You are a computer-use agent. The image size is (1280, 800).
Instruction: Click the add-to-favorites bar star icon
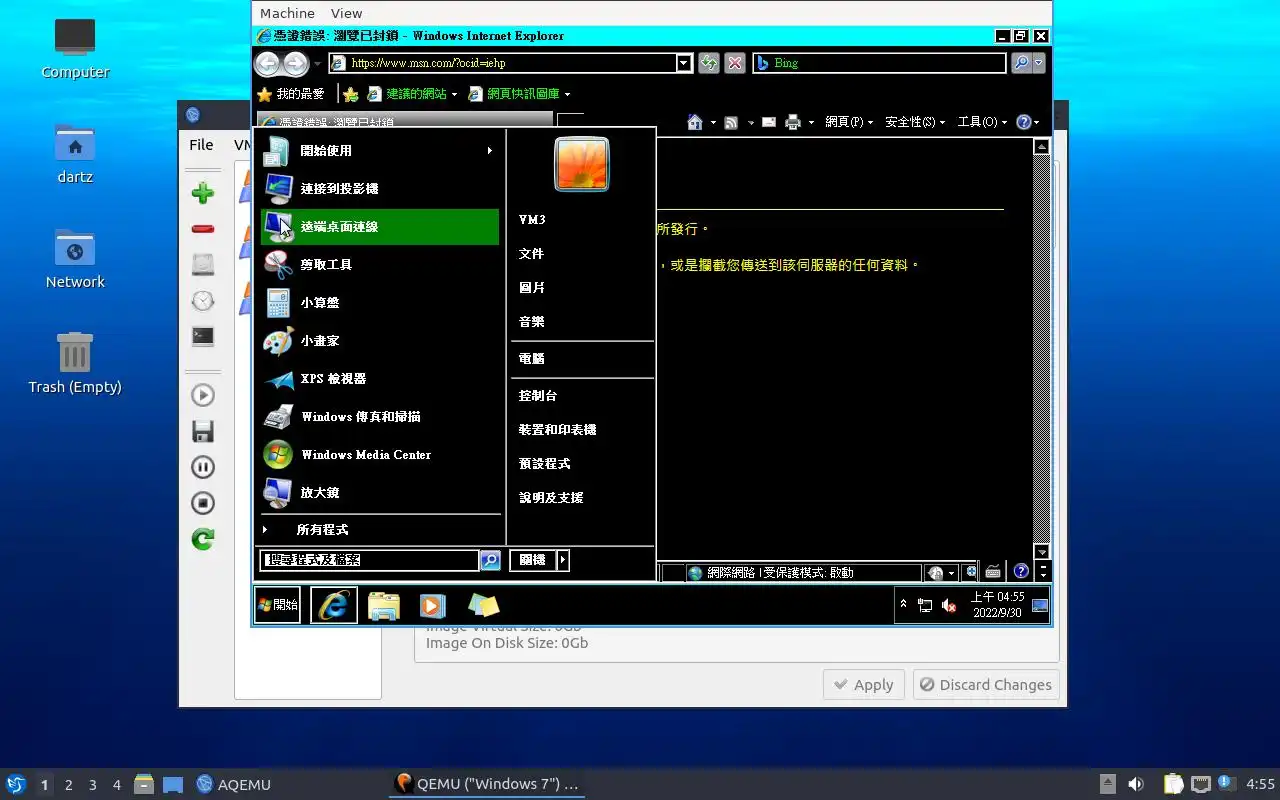[351, 94]
